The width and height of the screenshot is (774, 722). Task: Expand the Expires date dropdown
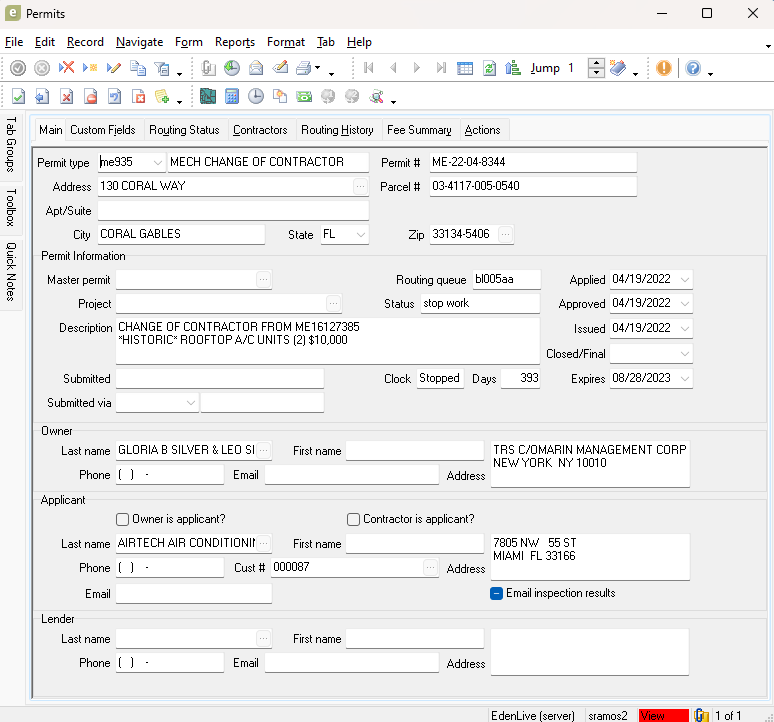coord(684,379)
